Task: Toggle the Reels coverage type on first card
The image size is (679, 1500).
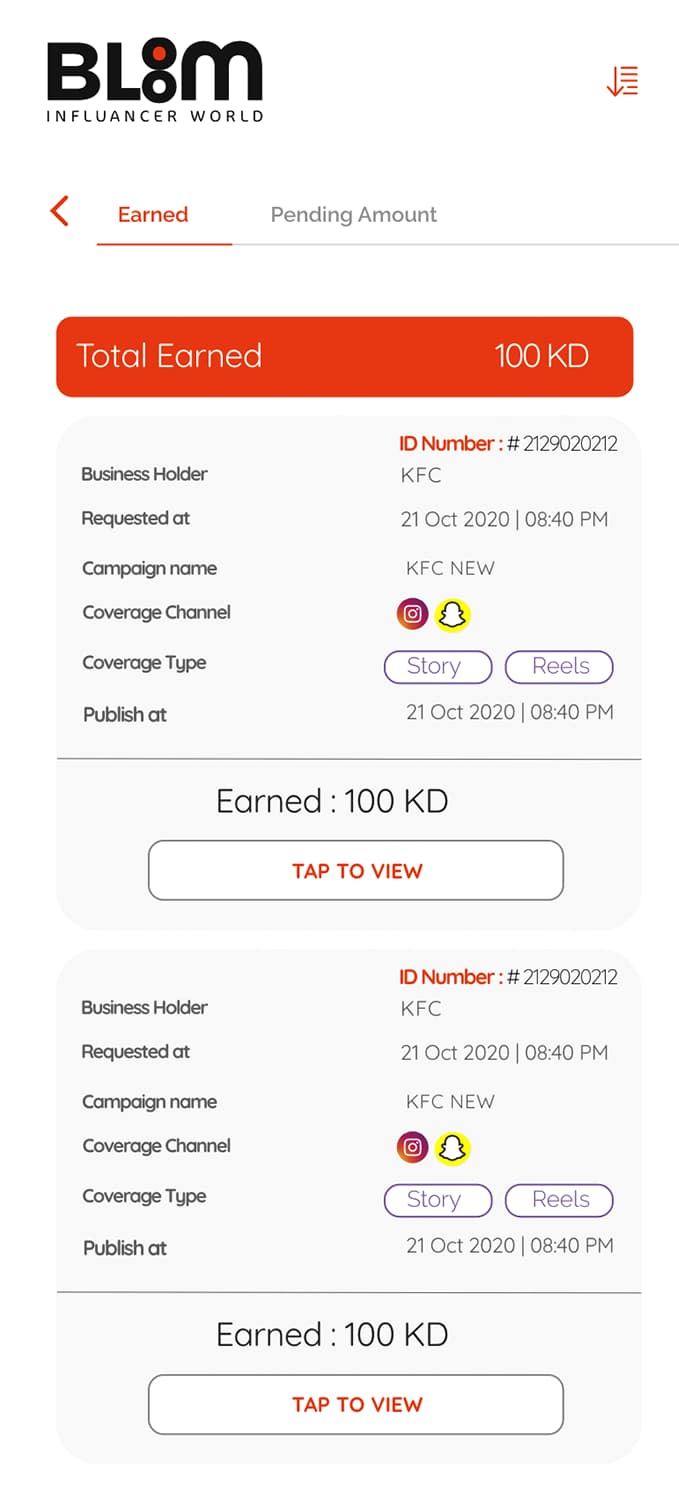Action: 559,666
